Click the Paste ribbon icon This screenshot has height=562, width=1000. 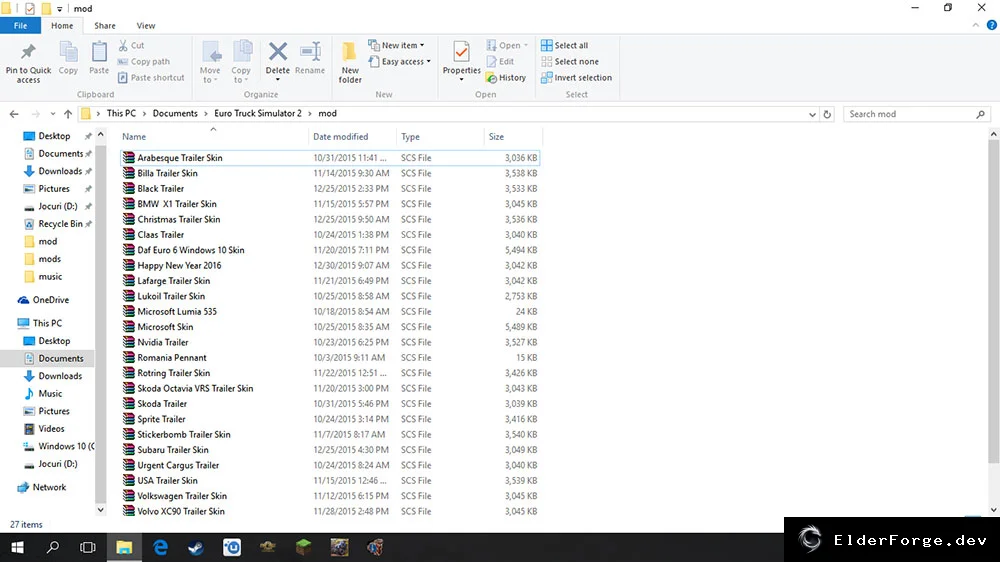click(99, 52)
